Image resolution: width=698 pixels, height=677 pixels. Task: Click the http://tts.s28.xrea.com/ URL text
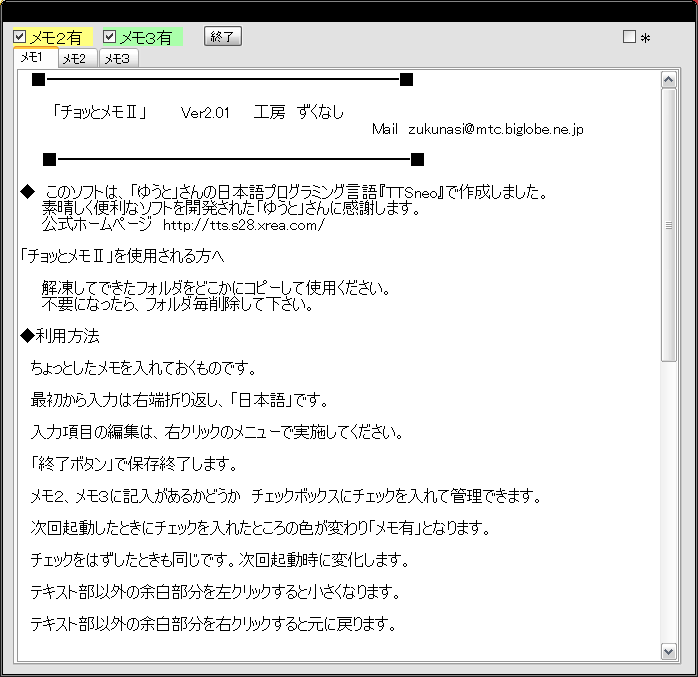click(x=244, y=225)
